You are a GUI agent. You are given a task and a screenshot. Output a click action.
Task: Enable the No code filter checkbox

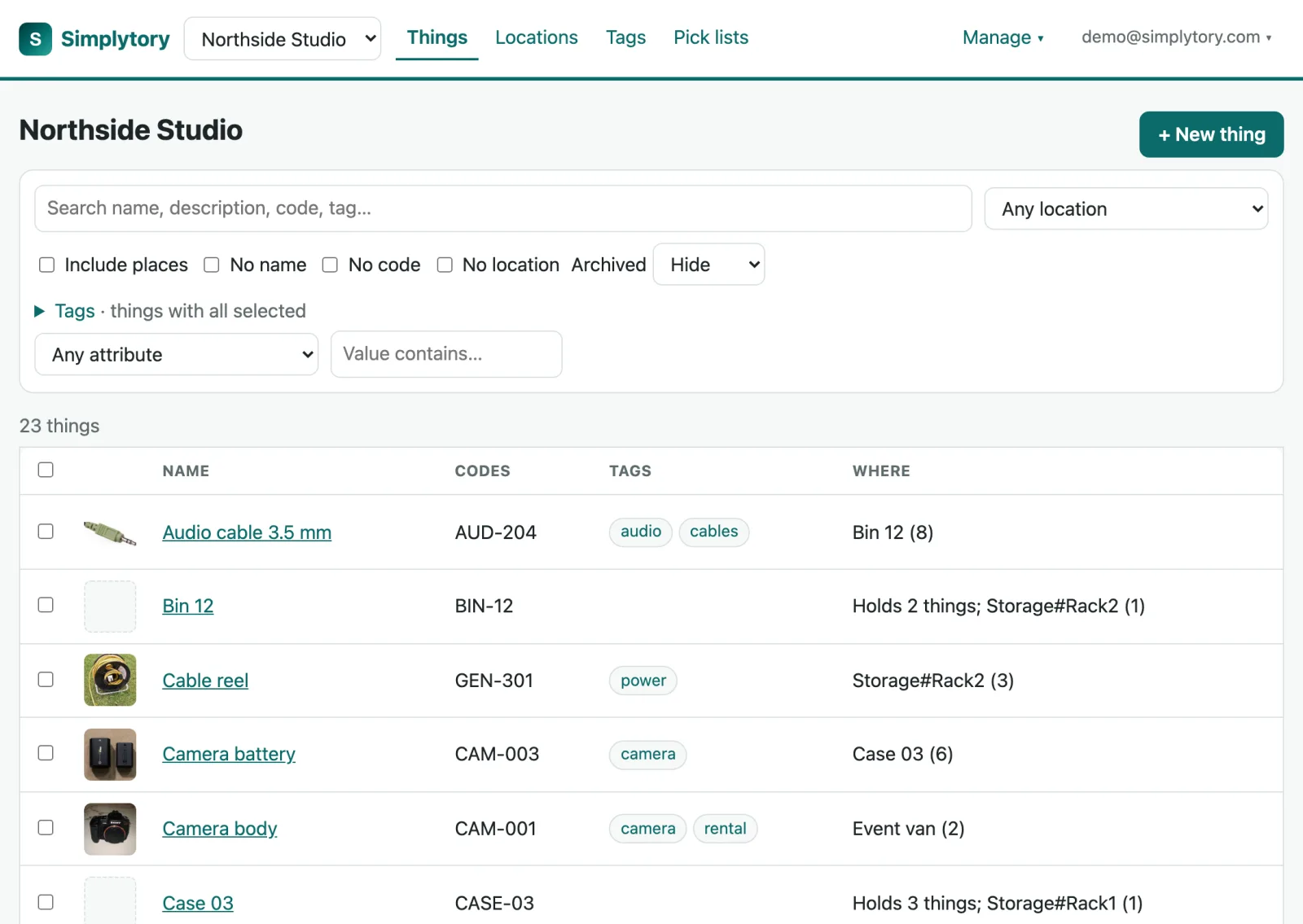tap(330, 265)
